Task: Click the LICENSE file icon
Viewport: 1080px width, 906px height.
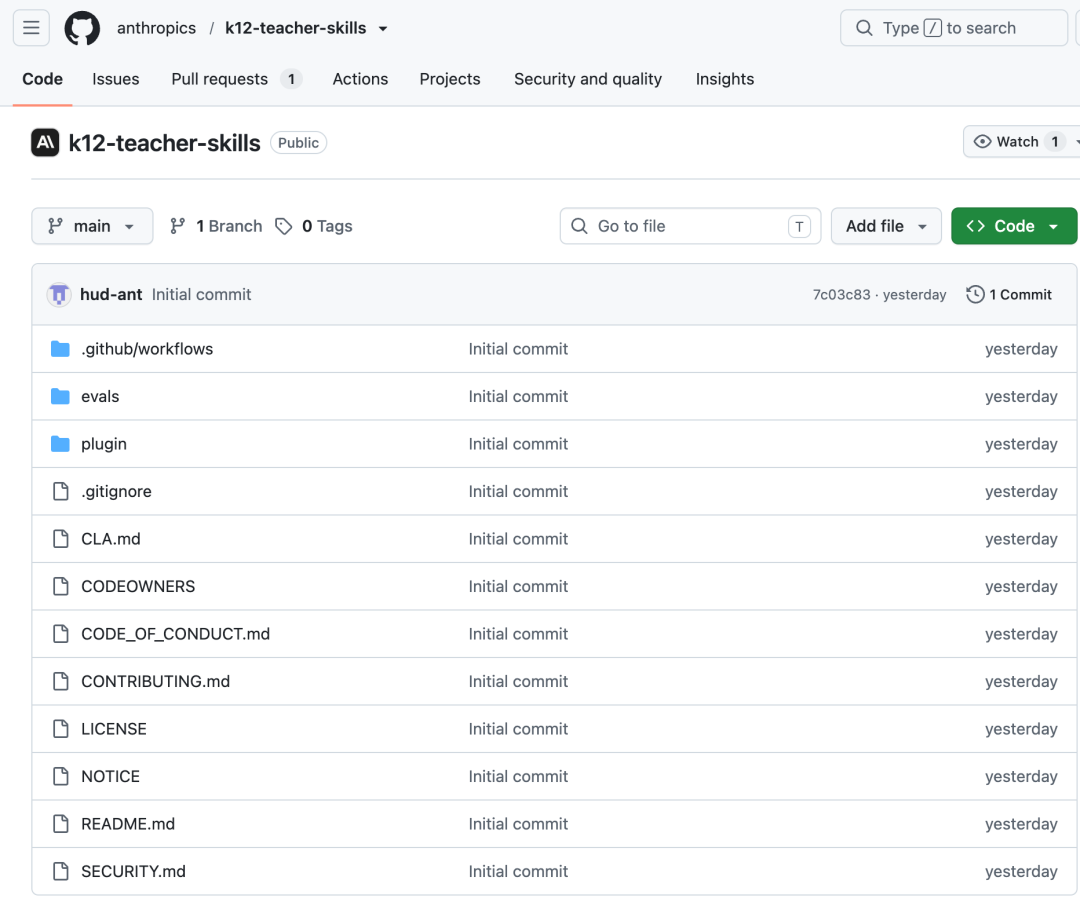Action: 61,729
